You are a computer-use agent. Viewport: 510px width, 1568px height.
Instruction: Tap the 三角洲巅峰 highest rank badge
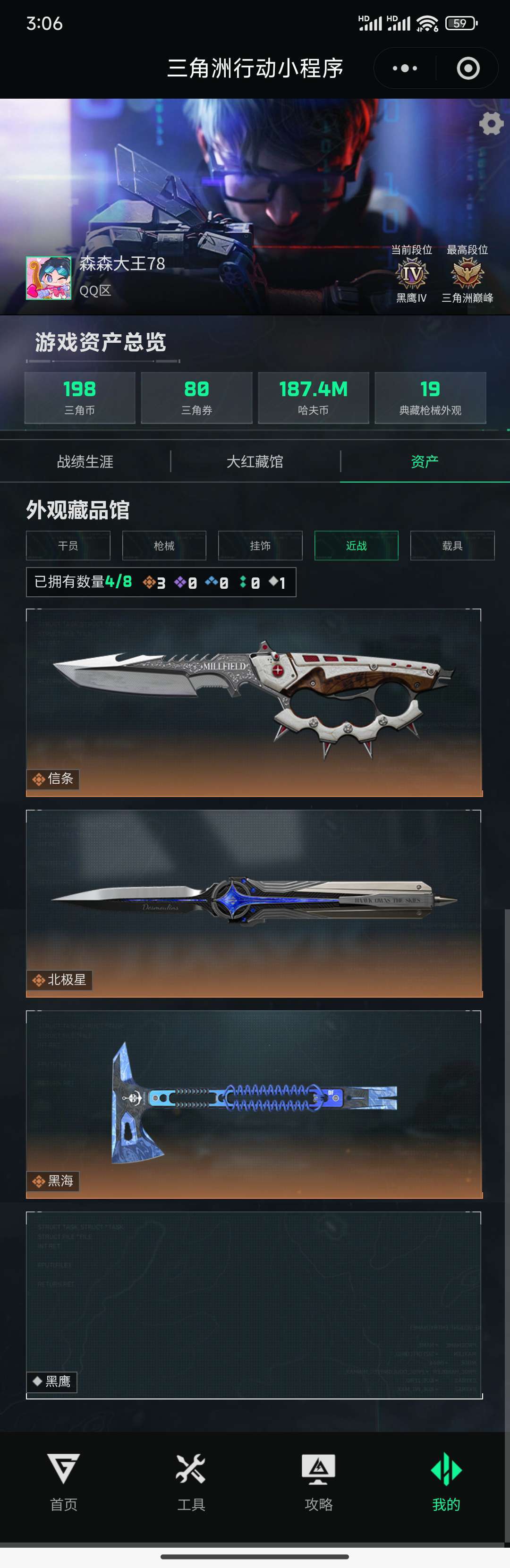coord(467,273)
